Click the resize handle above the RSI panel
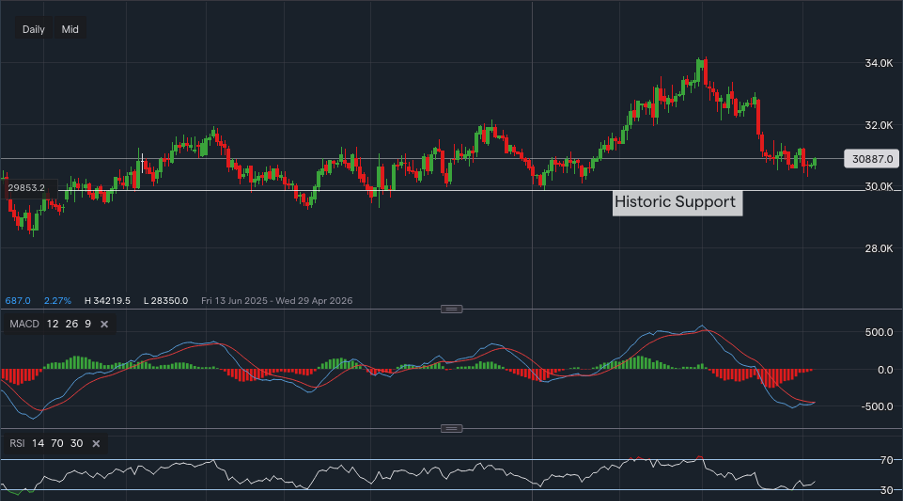This screenshot has height=502, width=904. (452, 428)
